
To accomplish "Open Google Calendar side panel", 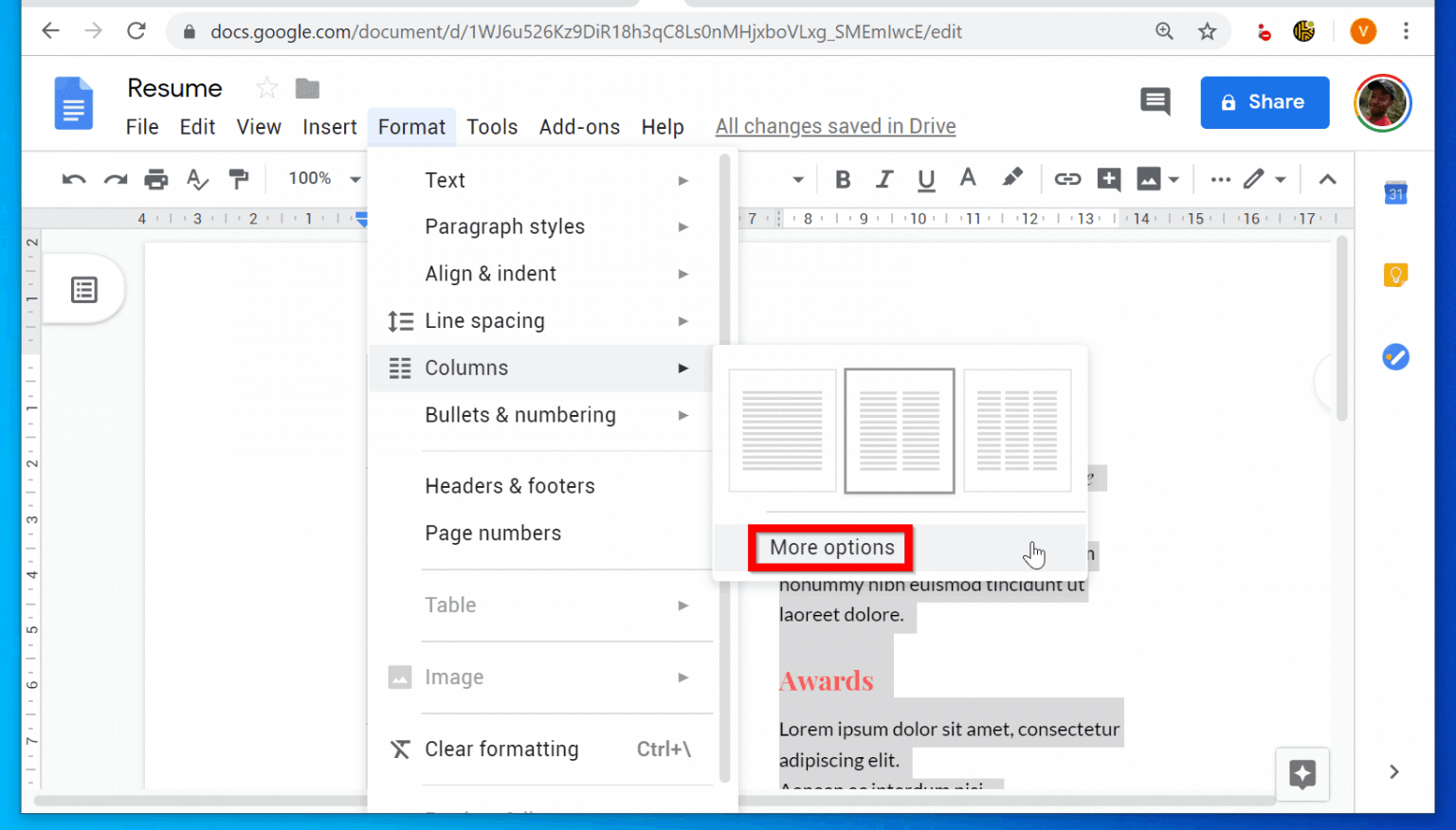I will 1395,193.
